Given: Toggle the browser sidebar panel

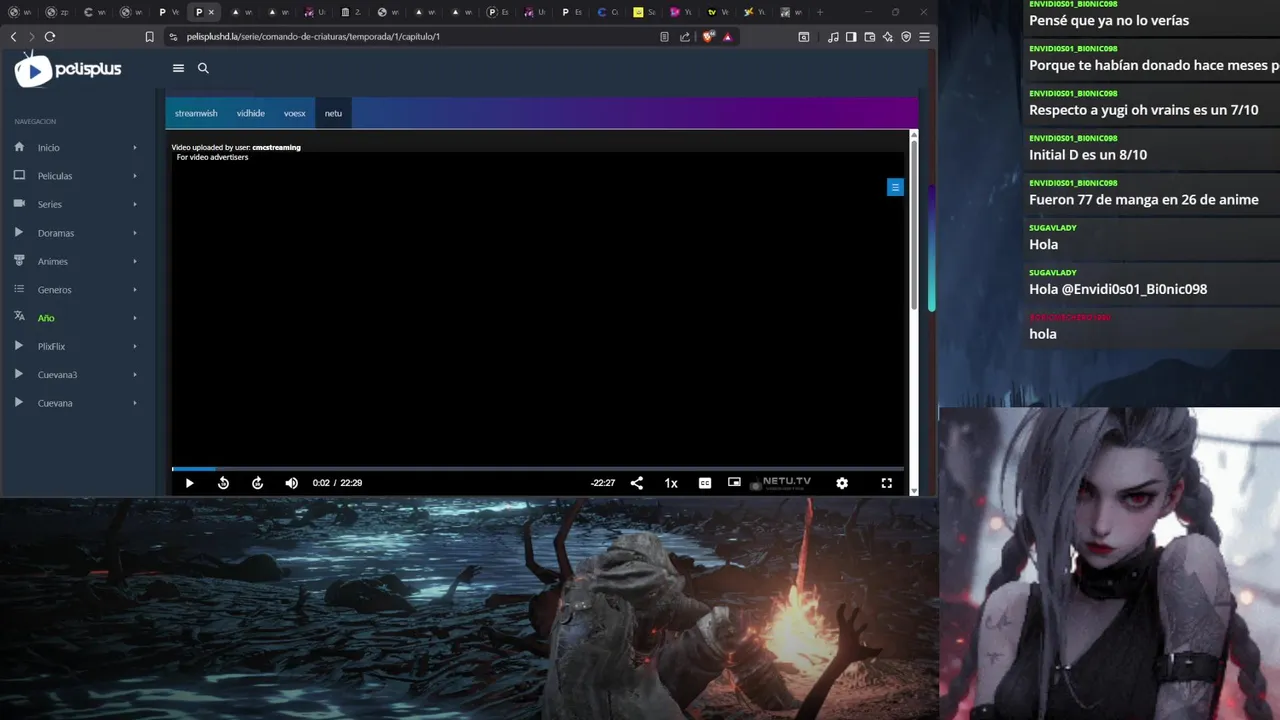Looking at the screenshot, I should pyautogui.click(x=851, y=37).
